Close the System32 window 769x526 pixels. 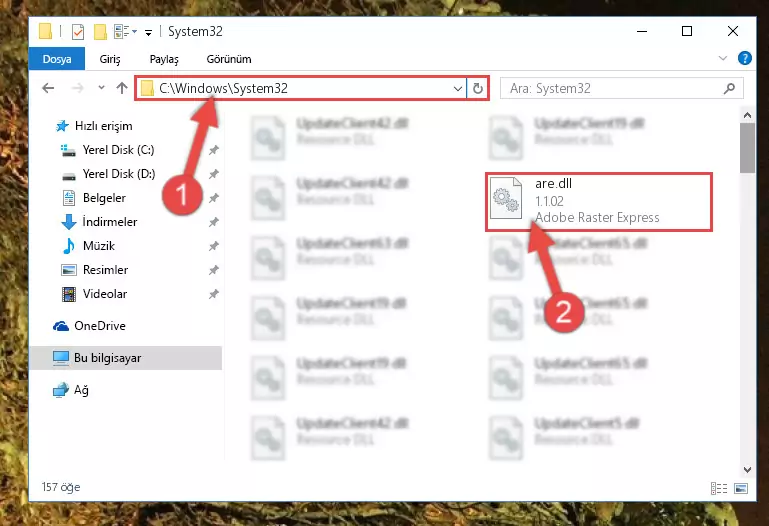coord(733,31)
